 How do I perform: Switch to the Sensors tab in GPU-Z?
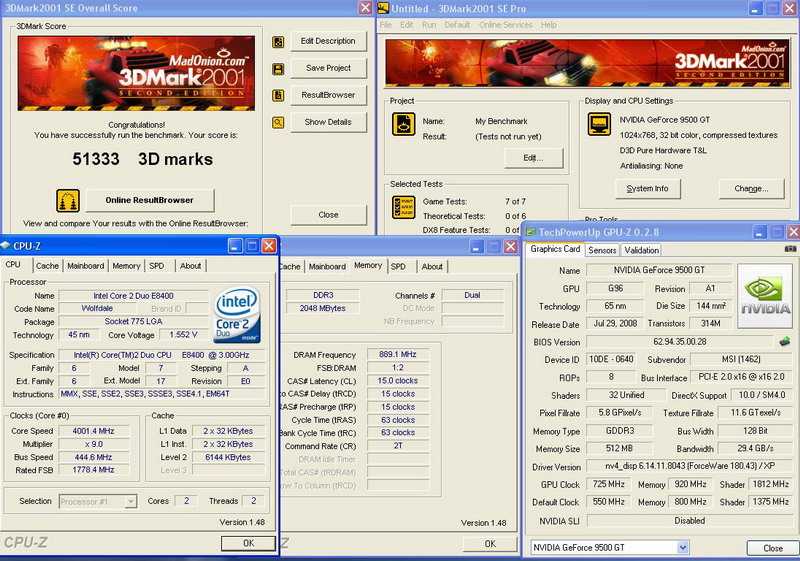click(x=602, y=250)
